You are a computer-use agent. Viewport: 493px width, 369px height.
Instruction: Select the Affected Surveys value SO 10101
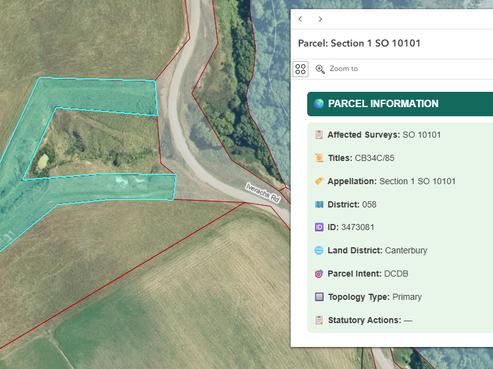point(422,135)
